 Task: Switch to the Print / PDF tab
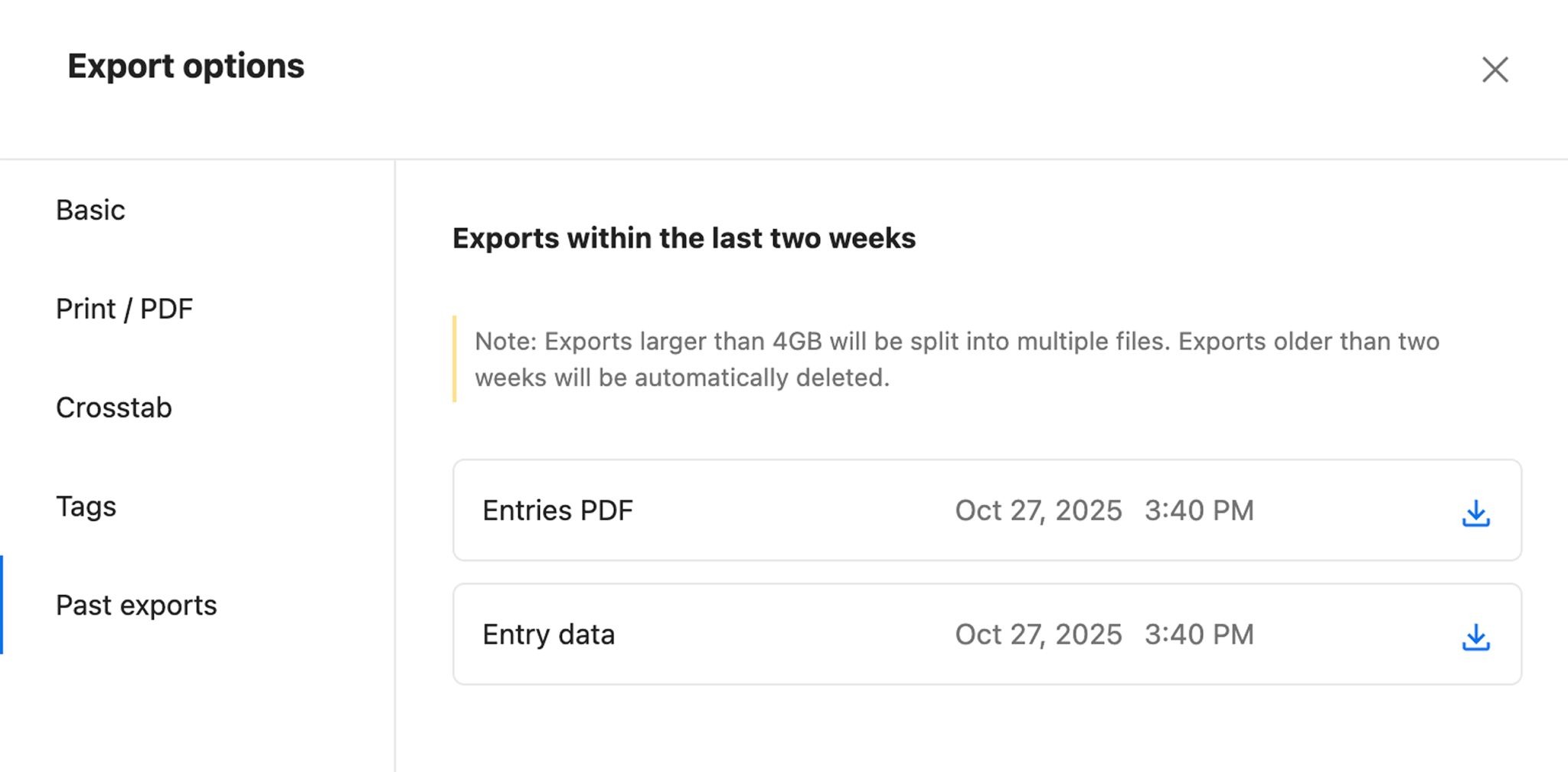pyautogui.click(x=124, y=309)
